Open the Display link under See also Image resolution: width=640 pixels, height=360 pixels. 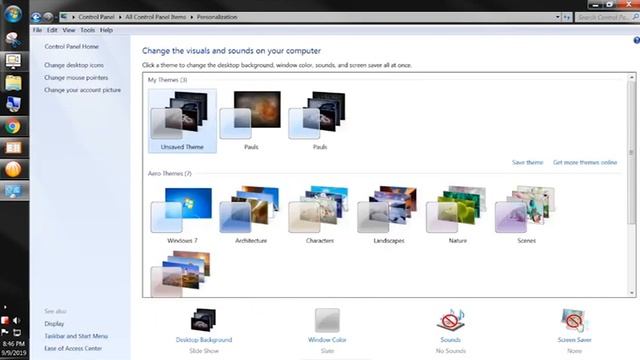tap(54, 324)
